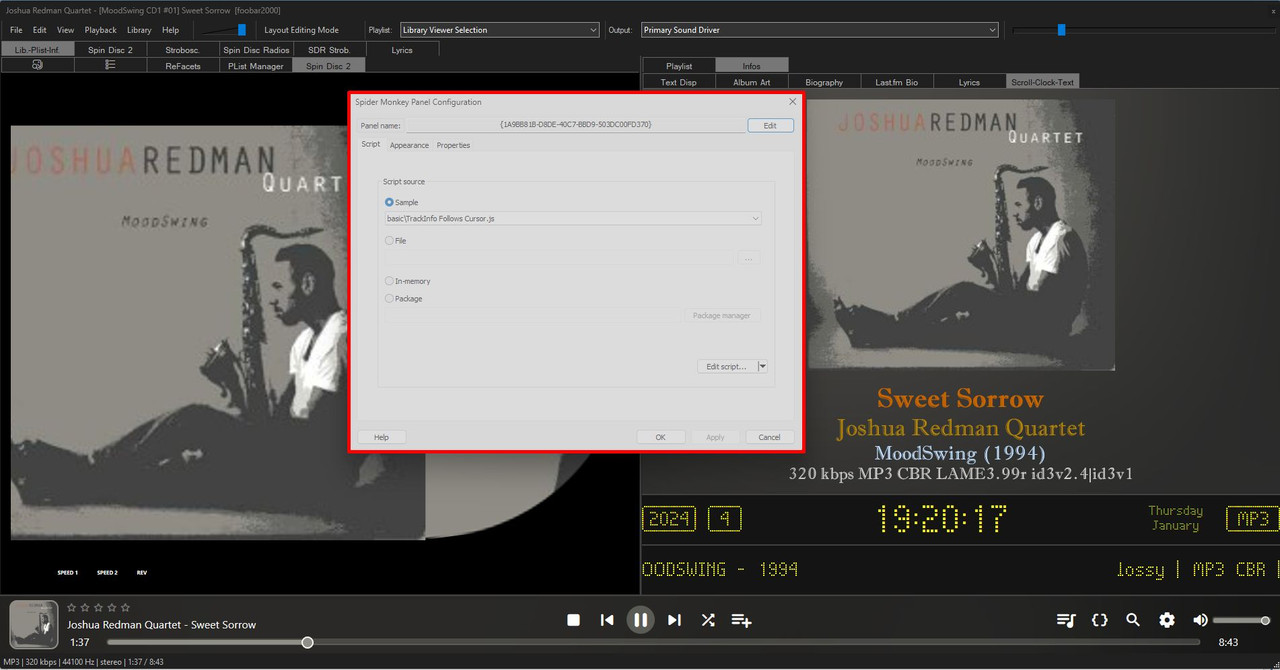Click the Edit script... button
Viewport: 1280px width, 670px height.
pos(727,367)
